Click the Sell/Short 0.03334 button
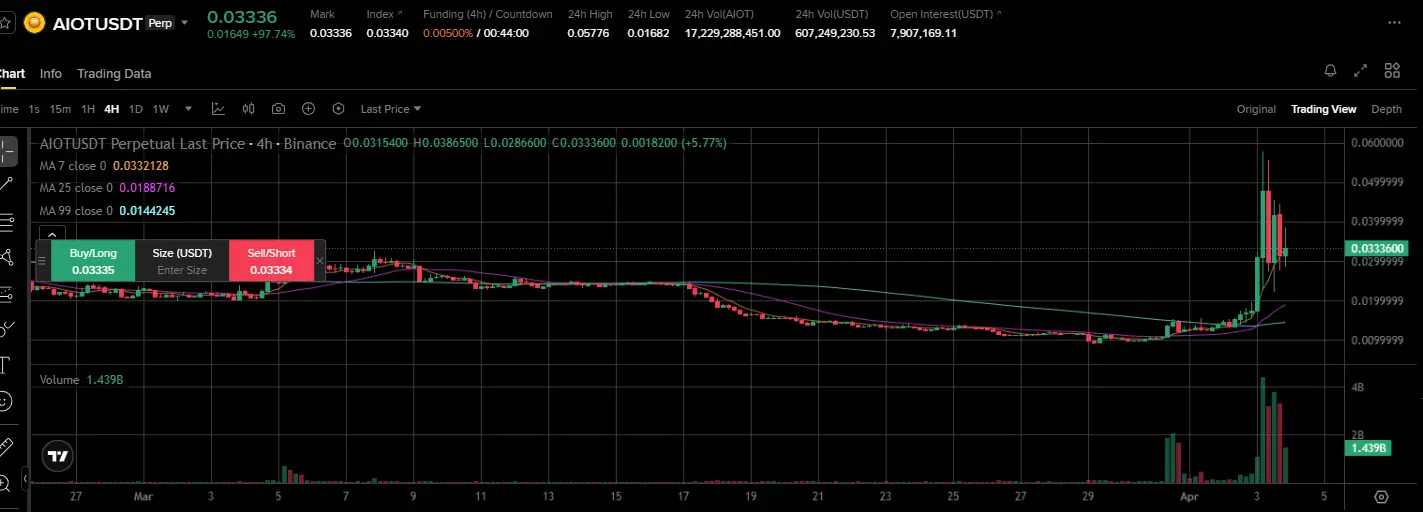 point(271,261)
